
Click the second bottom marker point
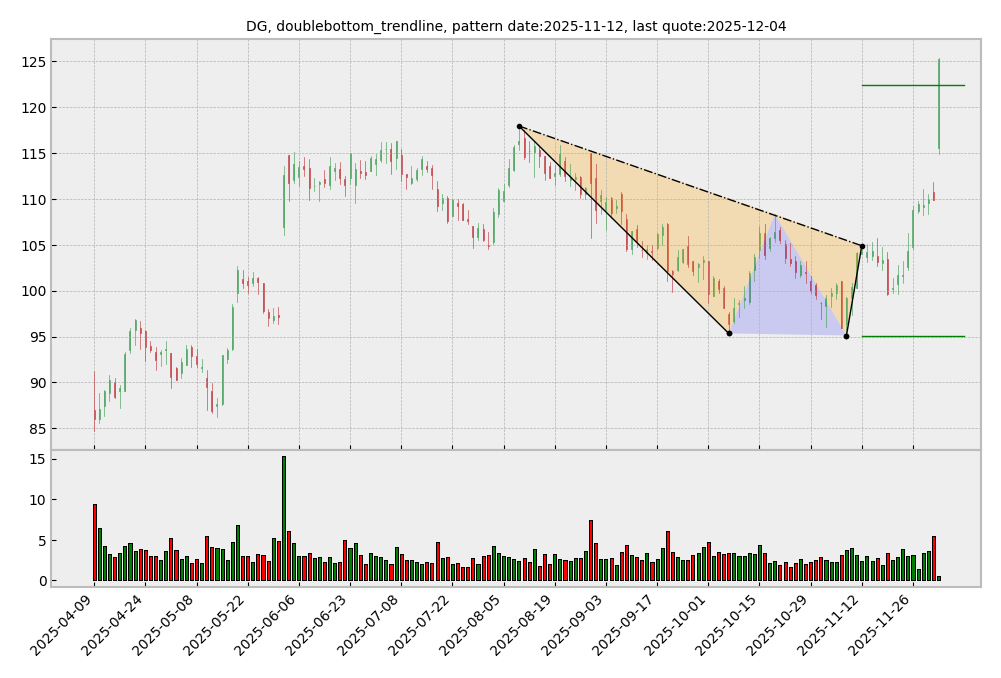click(x=846, y=336)
